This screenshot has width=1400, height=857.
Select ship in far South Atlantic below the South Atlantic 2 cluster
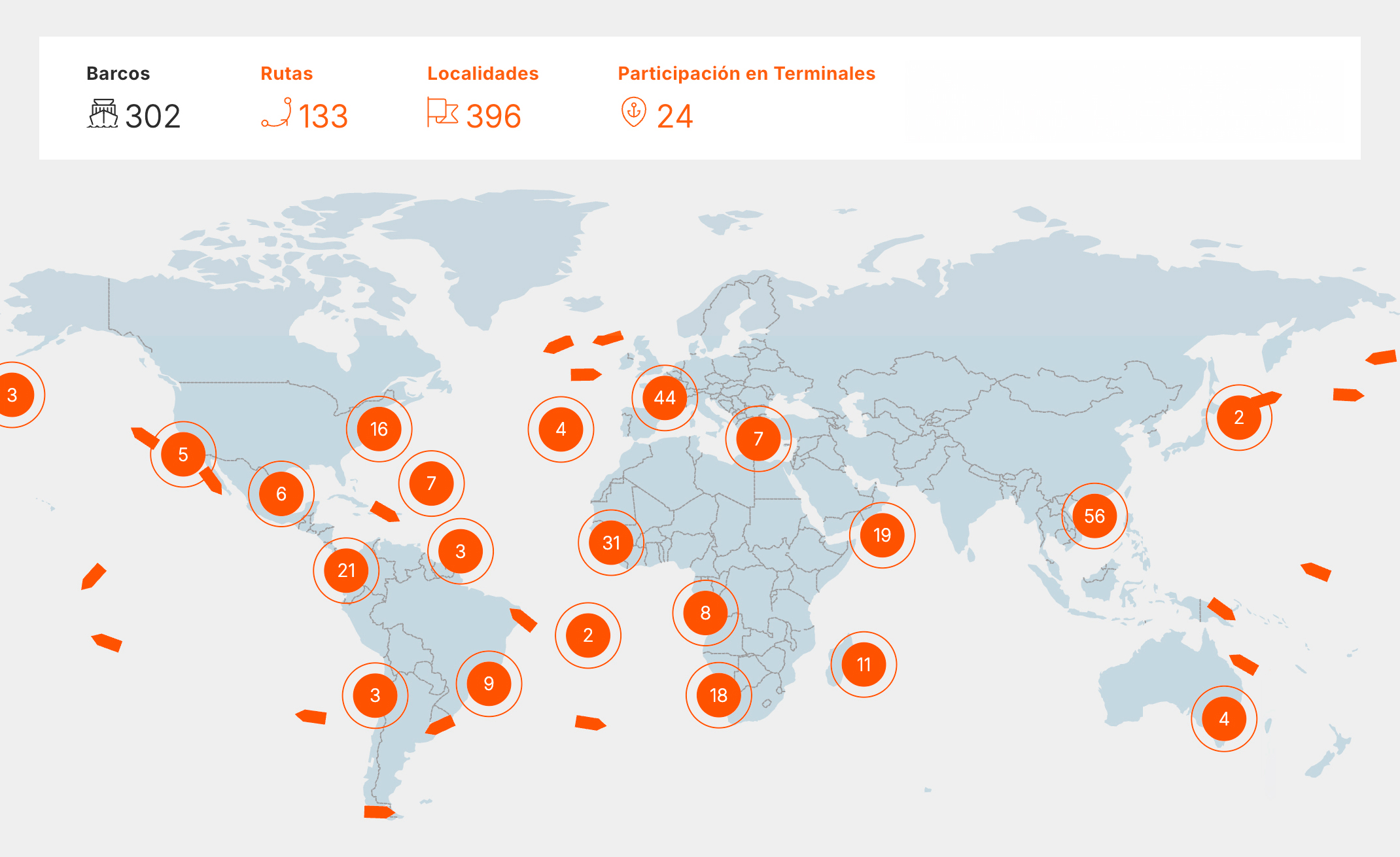[x=591, y=723]
